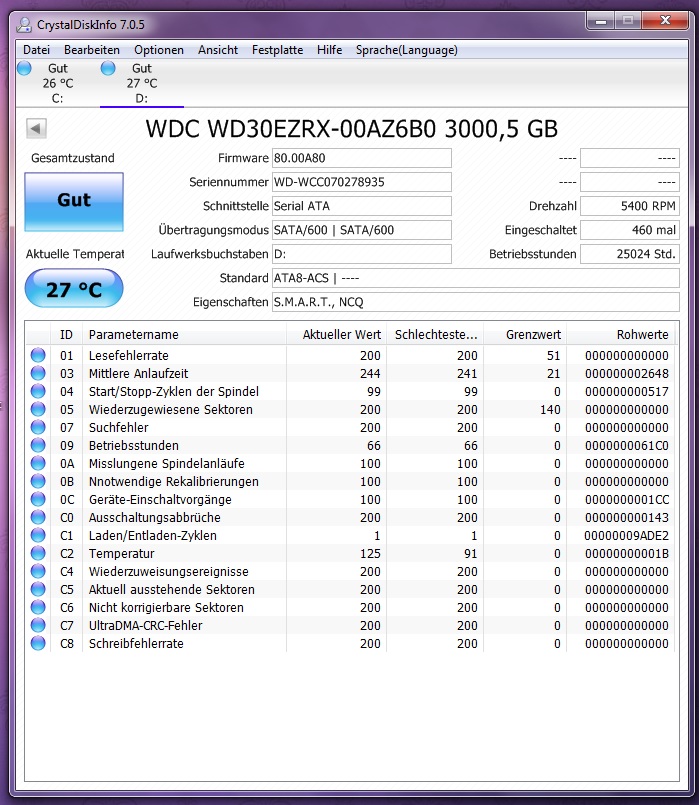The height and width of the screenshot is (805, 699).
Task: Click raw value 000000000517
Action: (x=627, y=392)
